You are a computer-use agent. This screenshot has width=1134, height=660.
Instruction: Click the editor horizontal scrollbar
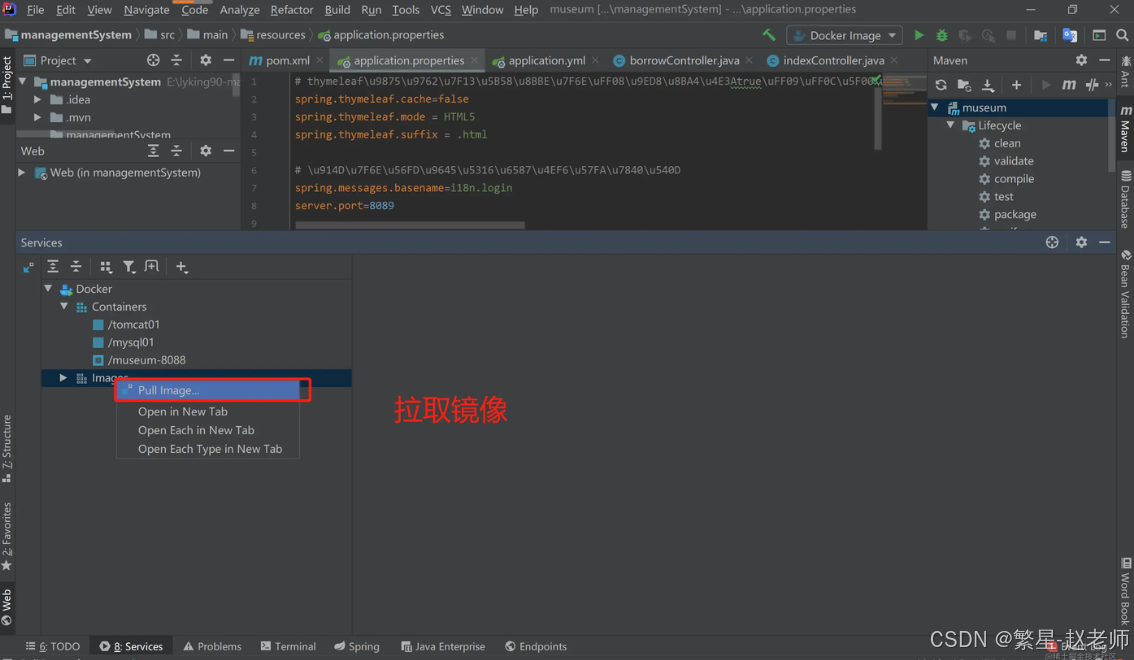[410, 225]
